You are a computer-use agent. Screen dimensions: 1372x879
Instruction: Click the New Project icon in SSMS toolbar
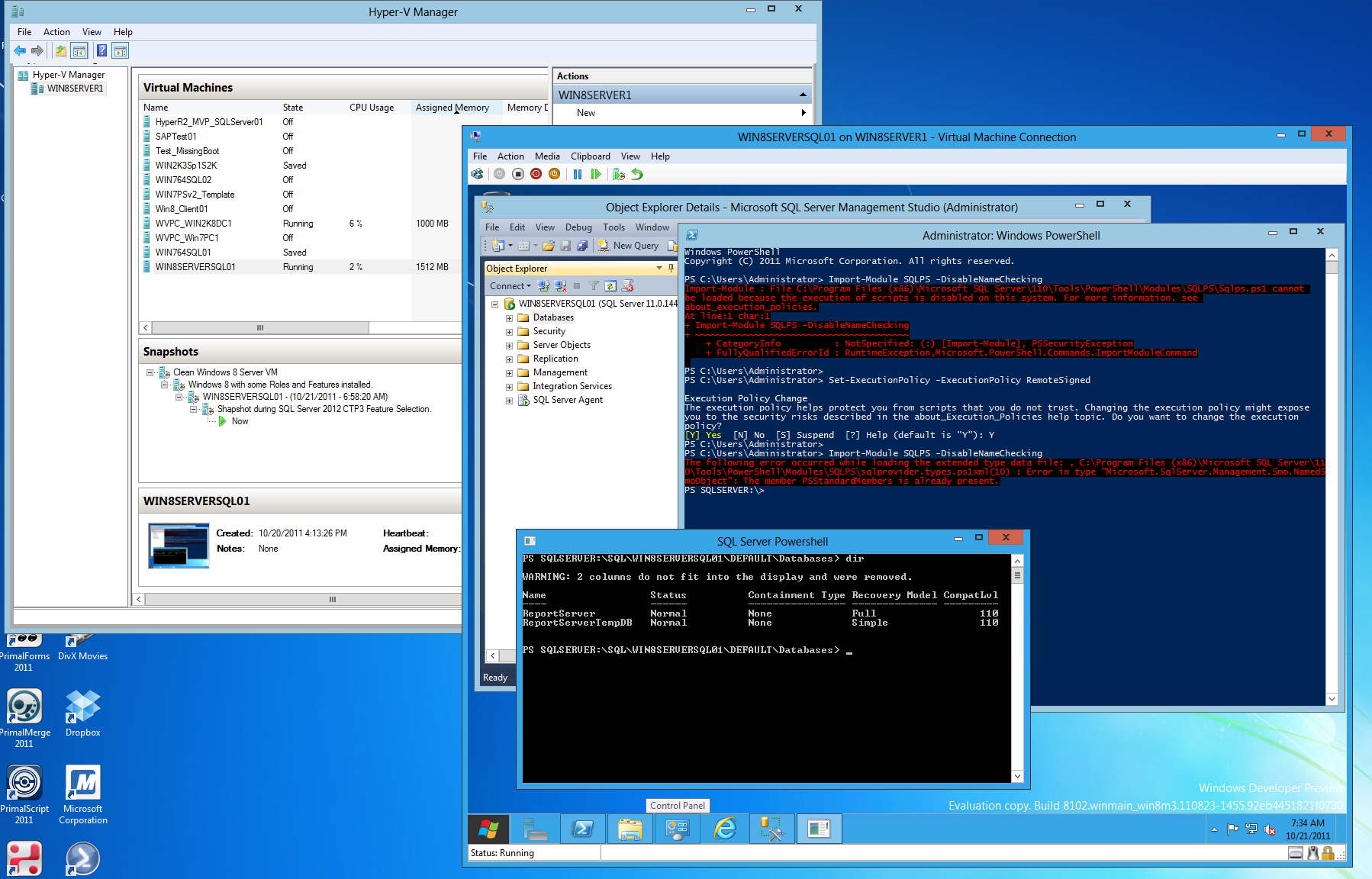[499, 246]
